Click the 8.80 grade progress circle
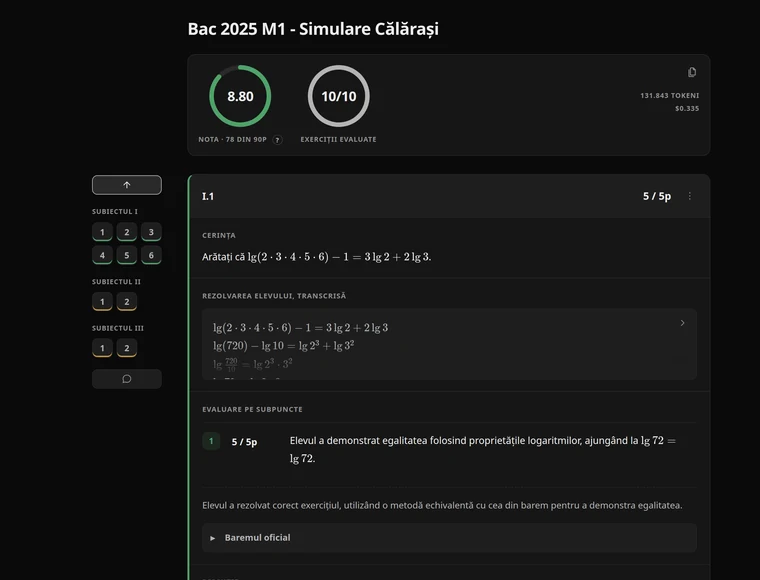760x580 pixels. point(240,96)
